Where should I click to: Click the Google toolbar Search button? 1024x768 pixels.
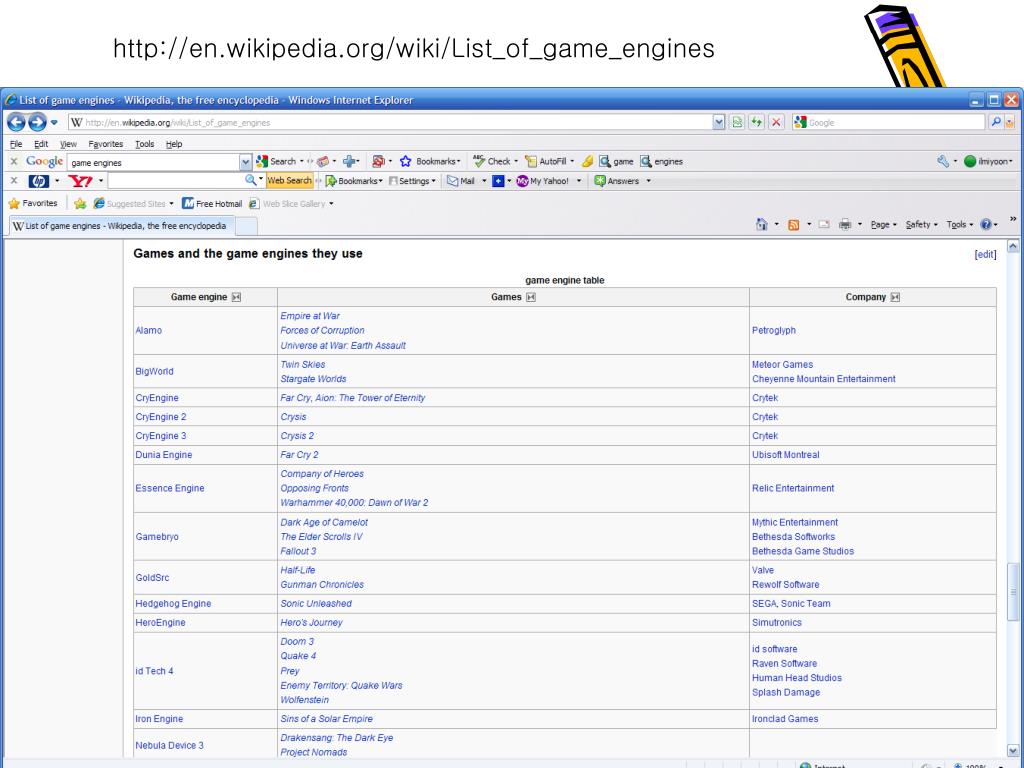point(277,161)
